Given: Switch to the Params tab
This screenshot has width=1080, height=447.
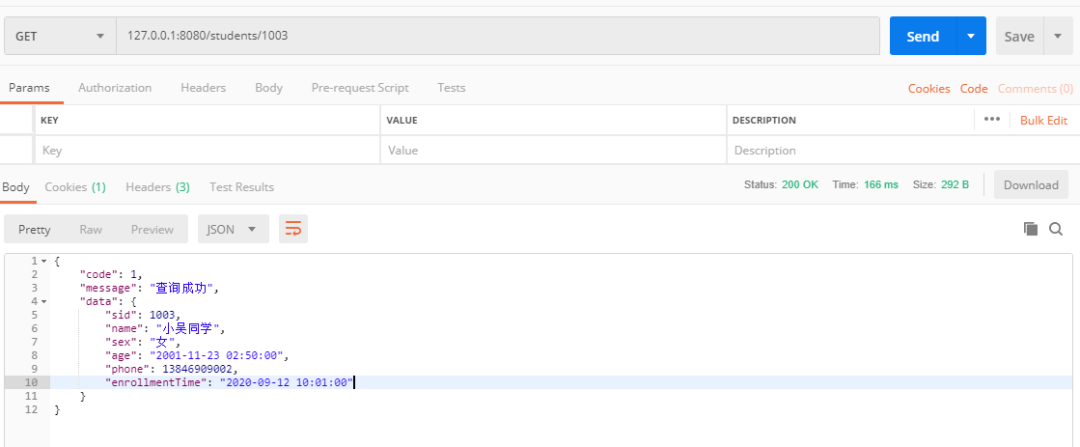Looking at the screenshot, I should (29, 87).
